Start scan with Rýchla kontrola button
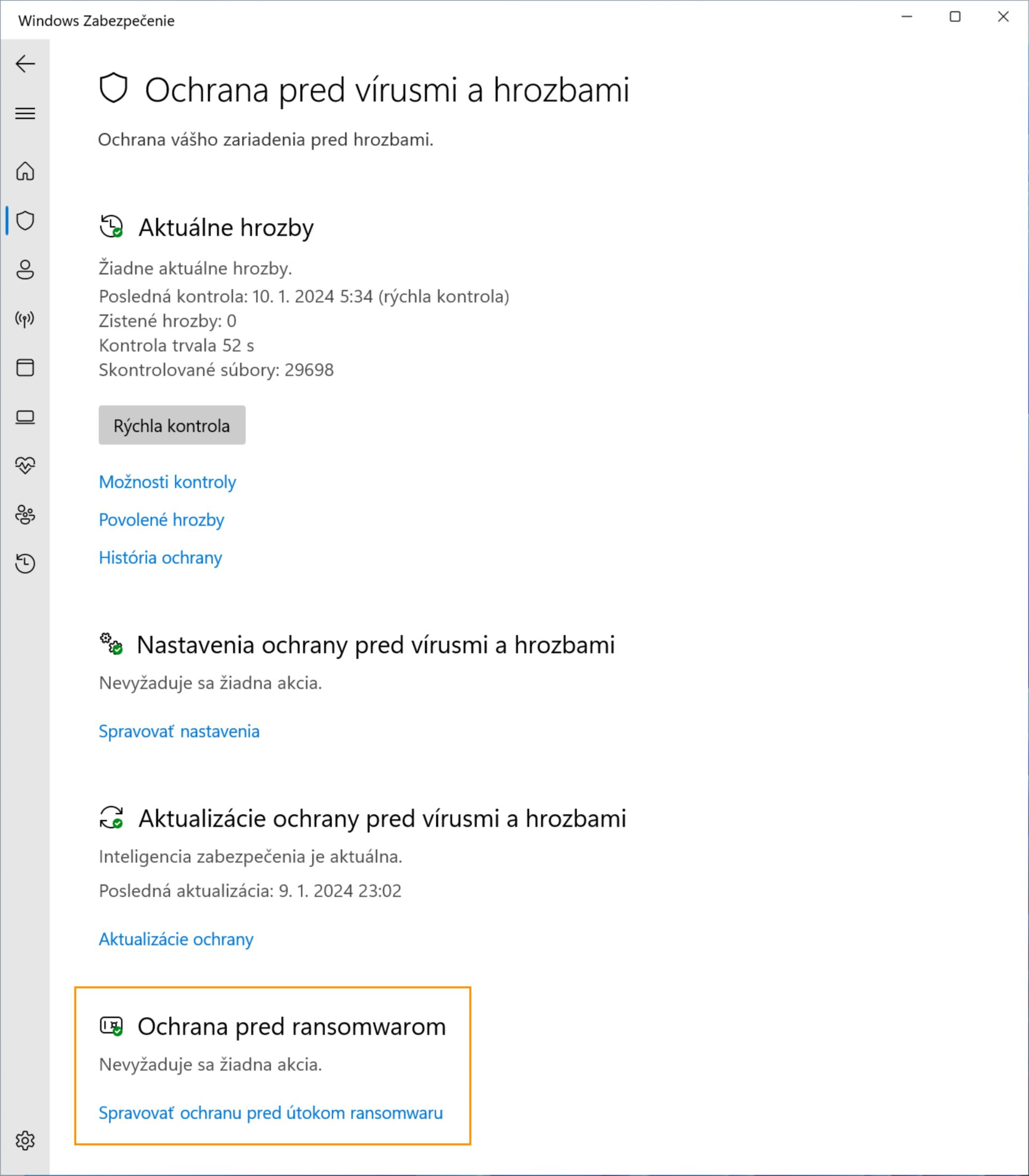Screen dimensions: 1029x1176 (x=171, y=425)
